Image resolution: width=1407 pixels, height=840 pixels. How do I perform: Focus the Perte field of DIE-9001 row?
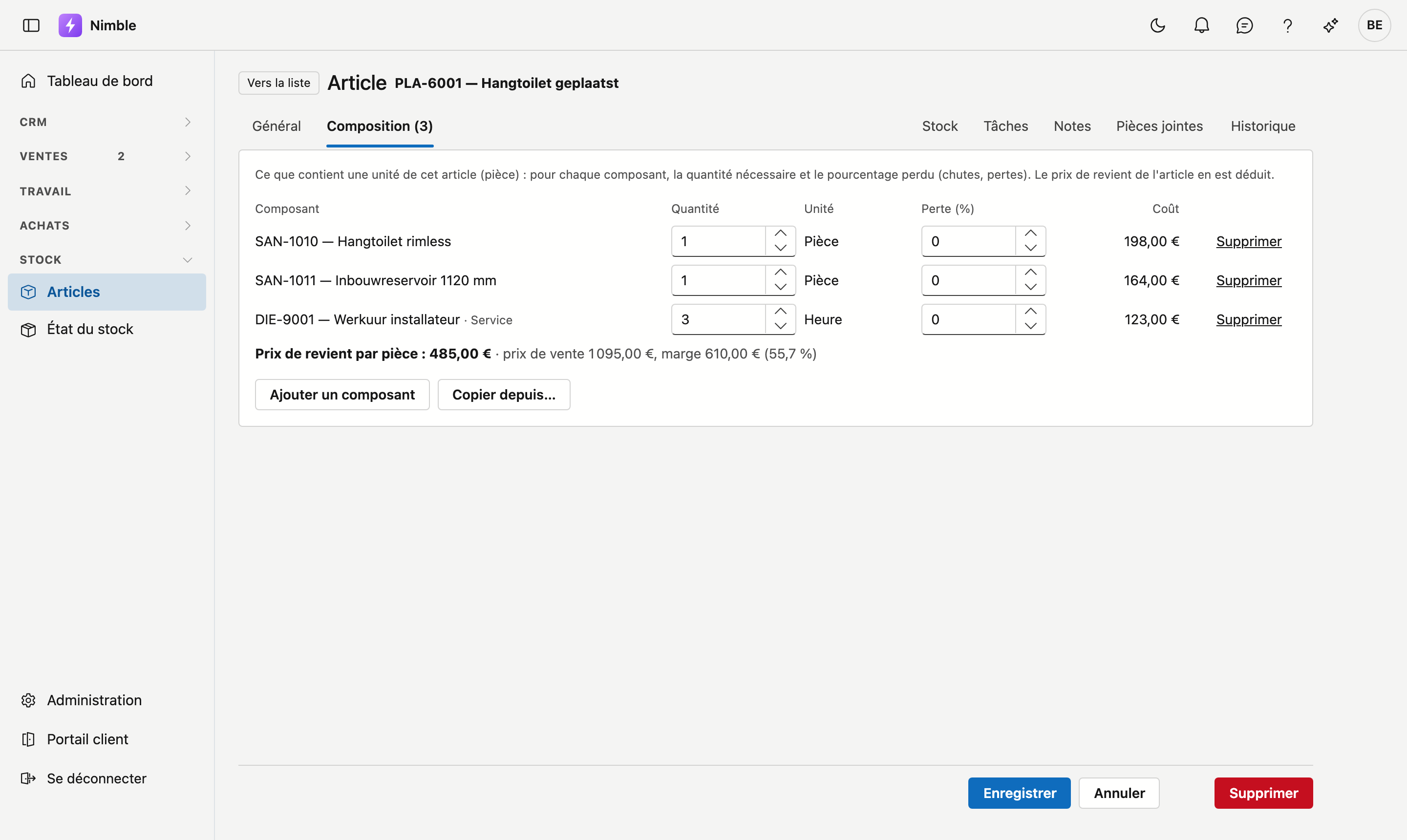tap(969, 320)
